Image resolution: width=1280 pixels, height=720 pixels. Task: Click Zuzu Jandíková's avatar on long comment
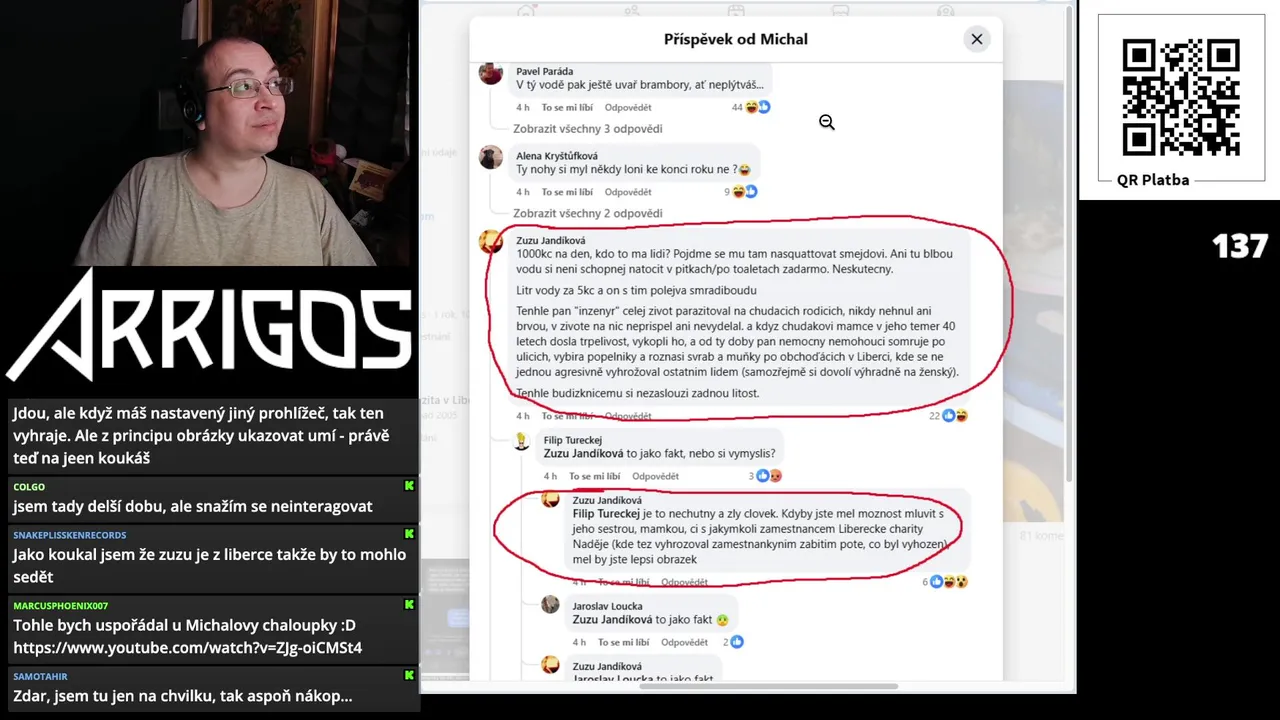[491, 241]
